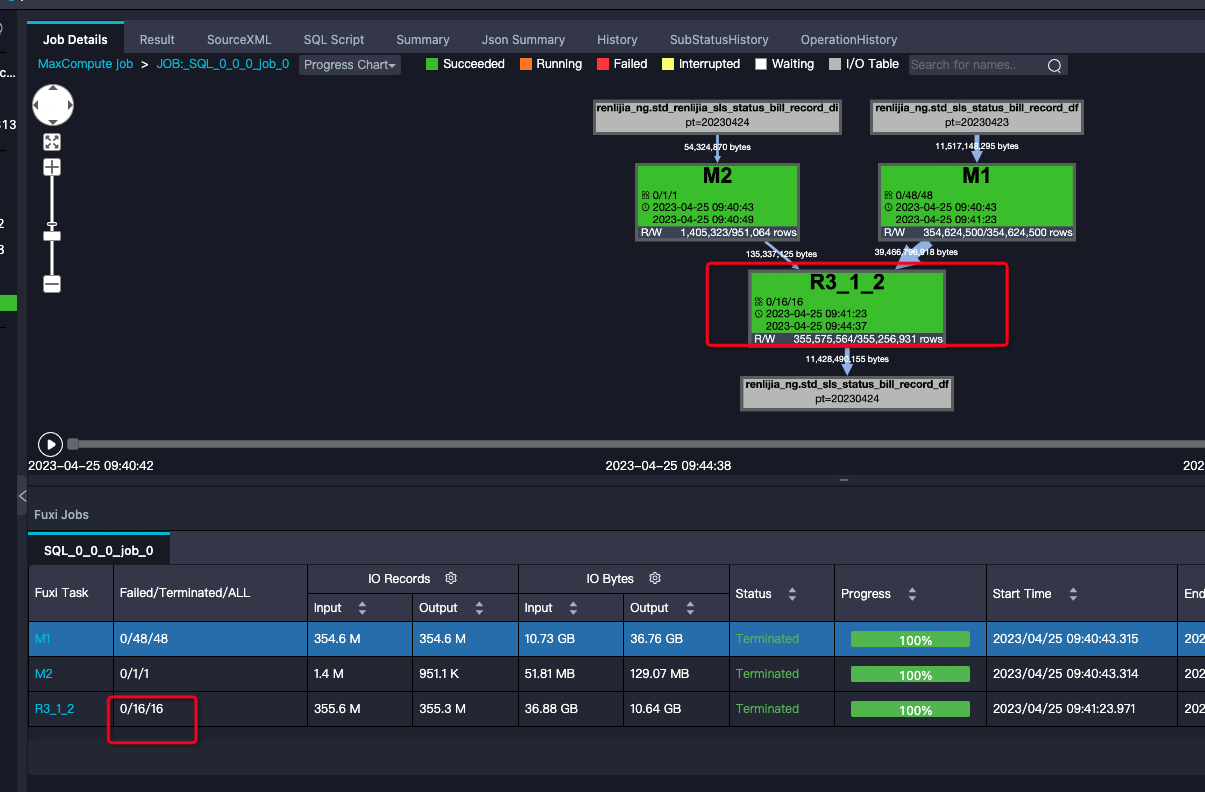Open the OperationHistory tab
This screenshot has width=1205, height=792.
click(x=849, y=39)
